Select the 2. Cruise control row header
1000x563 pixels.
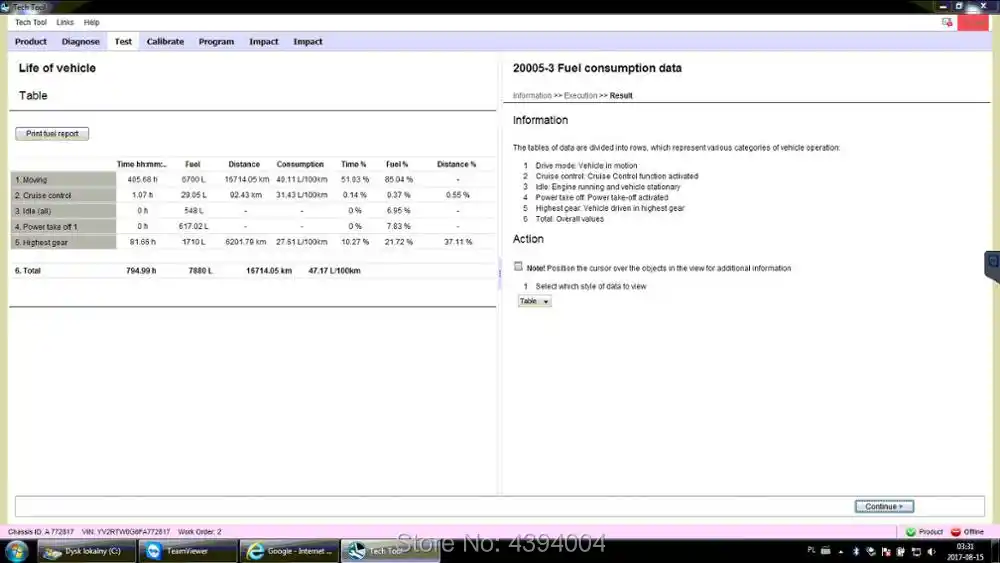pos(63,195)
